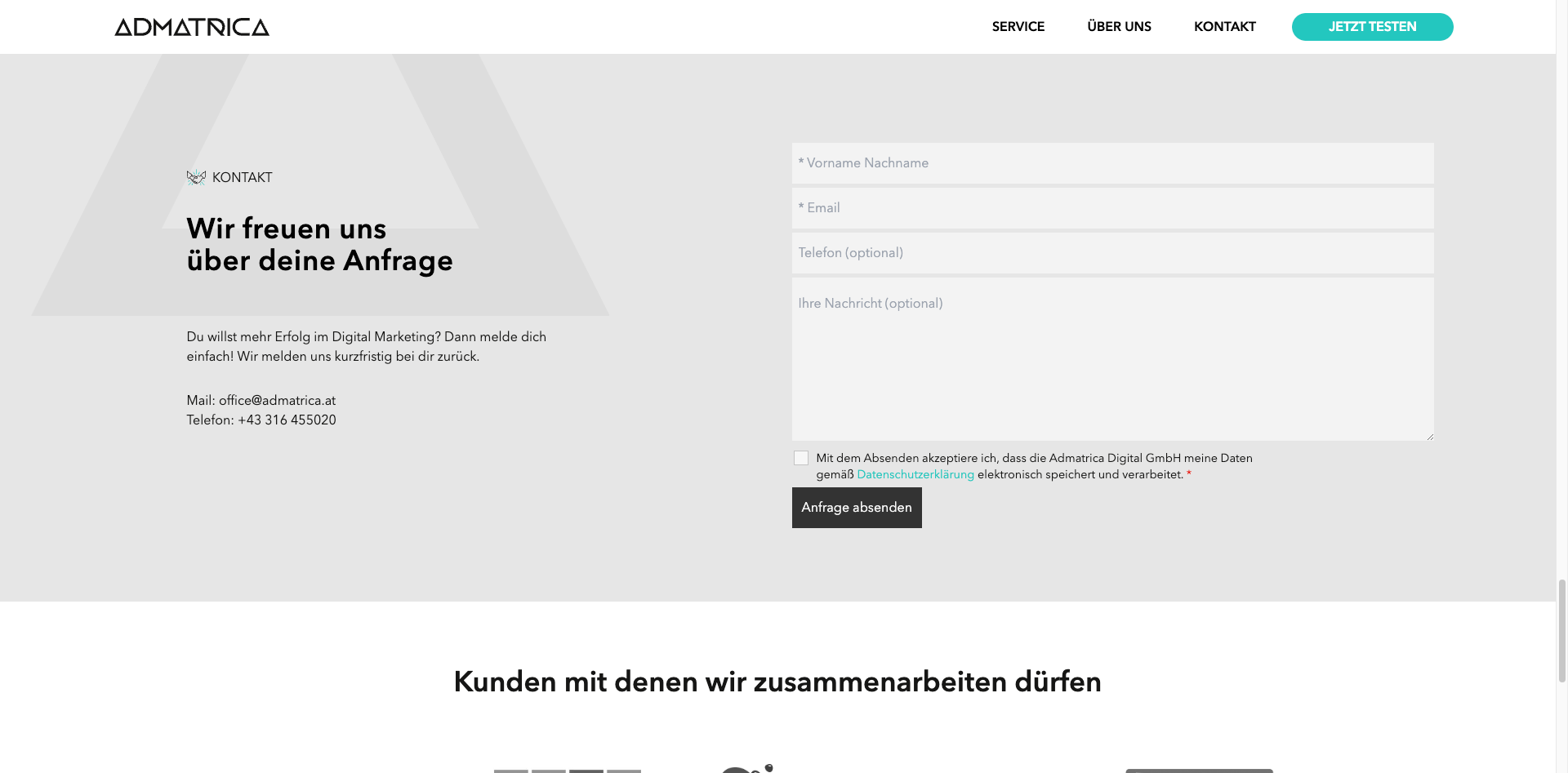Go to KONTAKT in the navigation bar
This screenshot has width=1568, height=773.
click(1225, 27)
